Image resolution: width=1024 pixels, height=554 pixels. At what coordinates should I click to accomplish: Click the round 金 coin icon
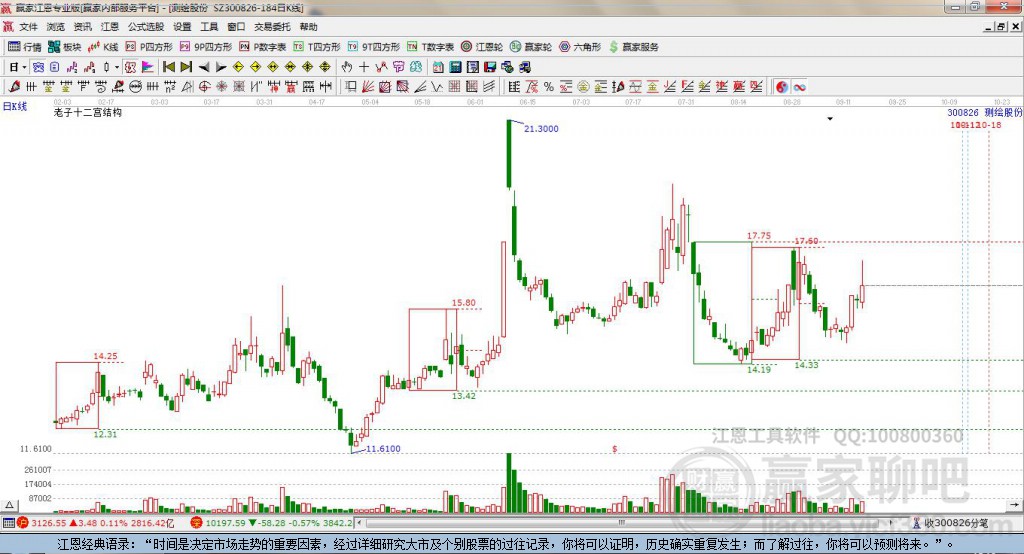pos(583,86)
